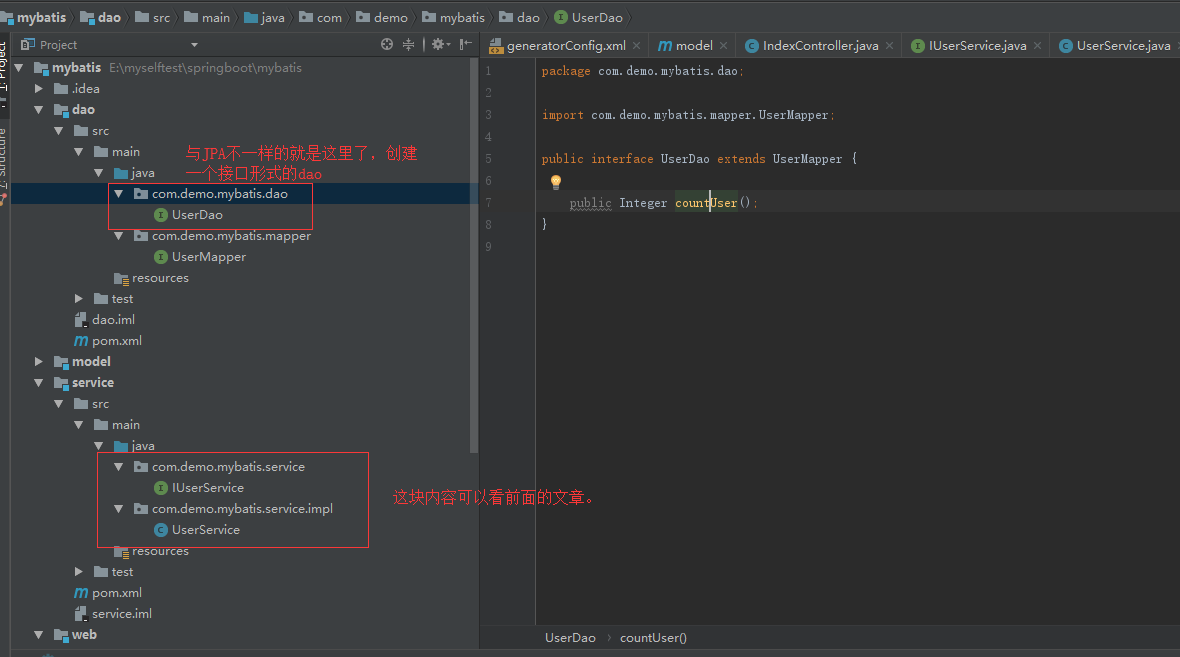Click UserMapper in the extends clause
This screenshot has width=1180, height=657.
pyautogui.click(x=807, y=159)
